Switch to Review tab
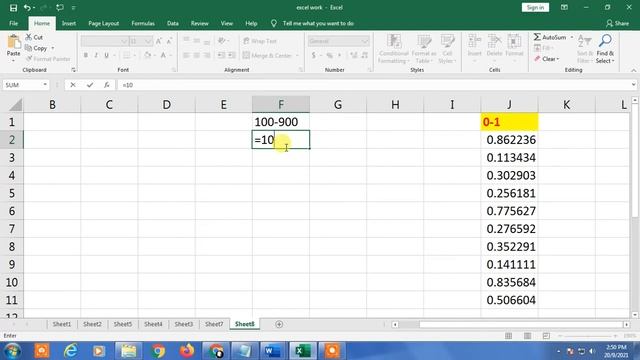 coord(200,24)
